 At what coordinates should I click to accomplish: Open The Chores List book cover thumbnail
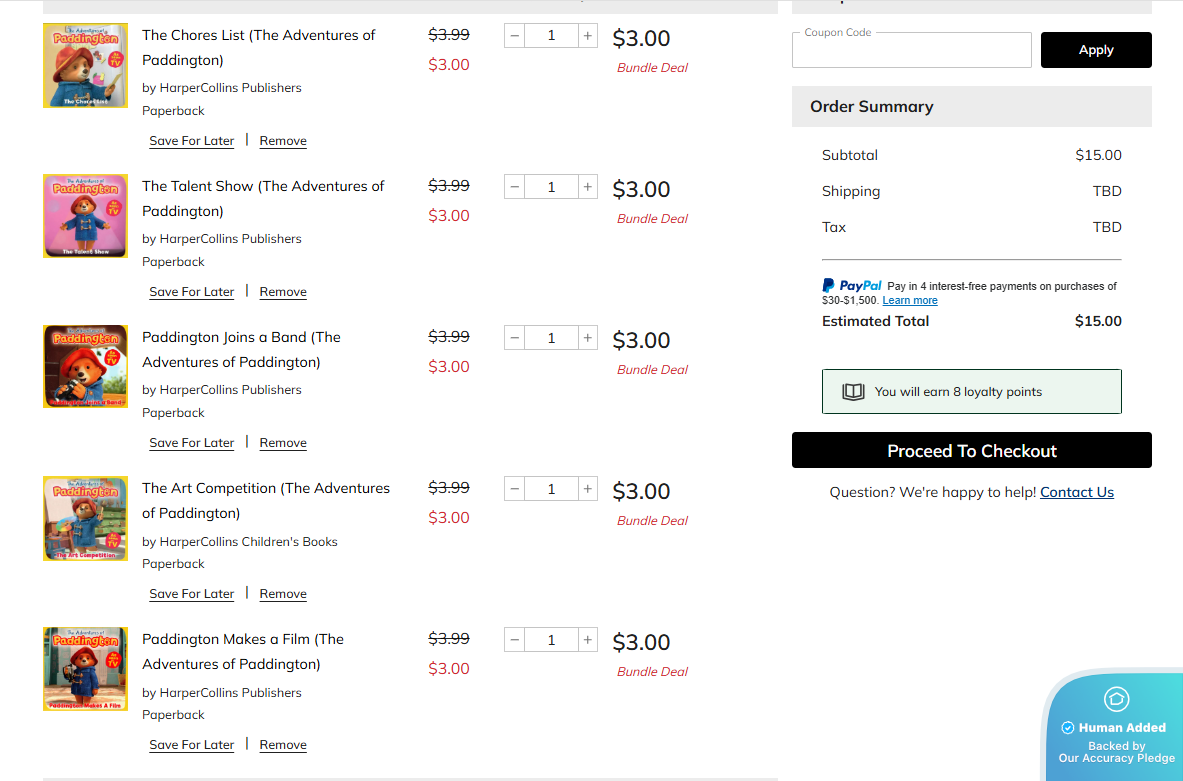click(x=85, y=65)
